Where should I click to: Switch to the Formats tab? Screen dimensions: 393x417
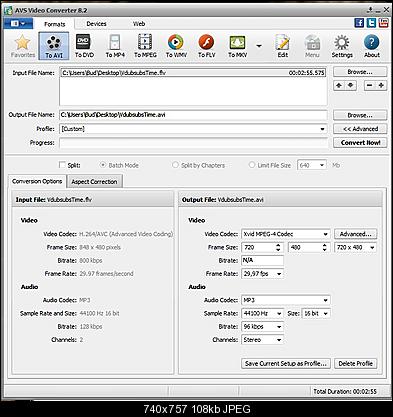pos(55,24)
